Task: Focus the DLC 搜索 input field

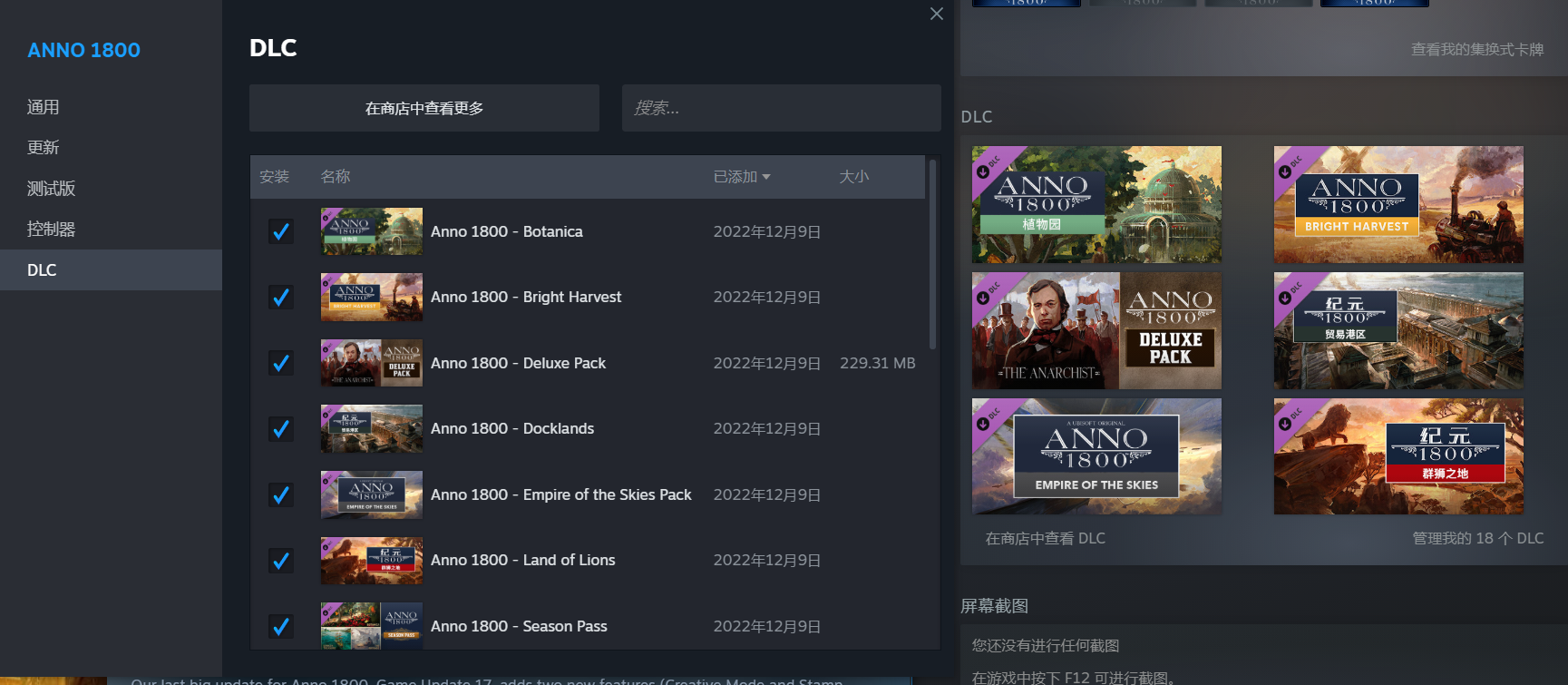Action: pos(781,108)
